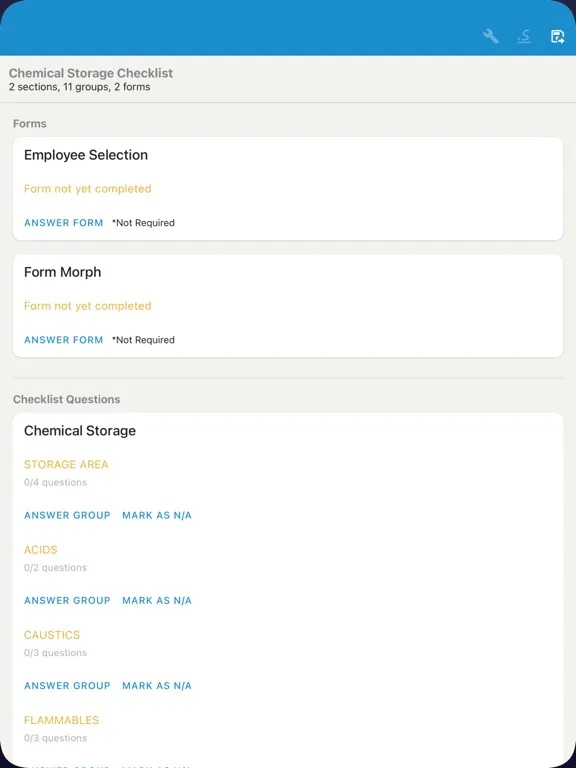This screenshot has width=576, height=768.
Task: Open the STORAGE AREA group heading
Action: (66, 464)
